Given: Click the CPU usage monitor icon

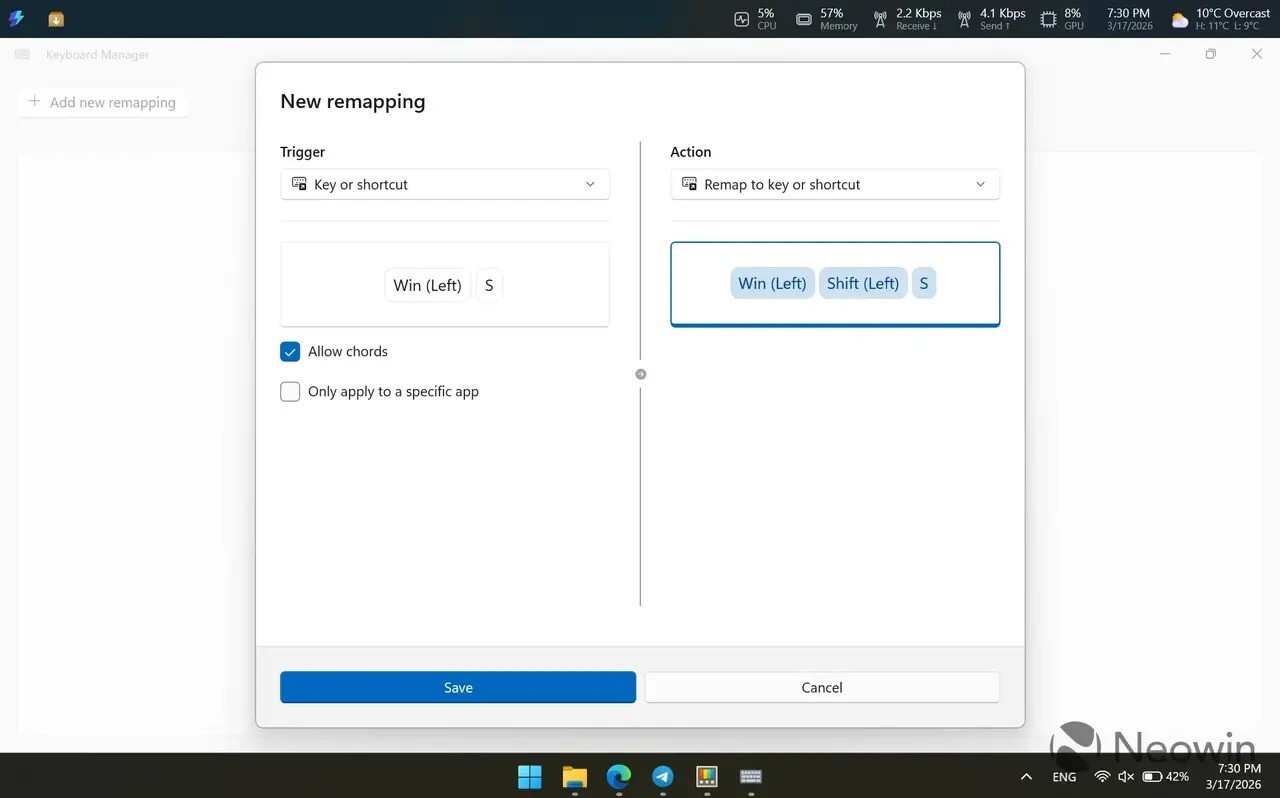Looking at the screenshot, I should [741, 19].
